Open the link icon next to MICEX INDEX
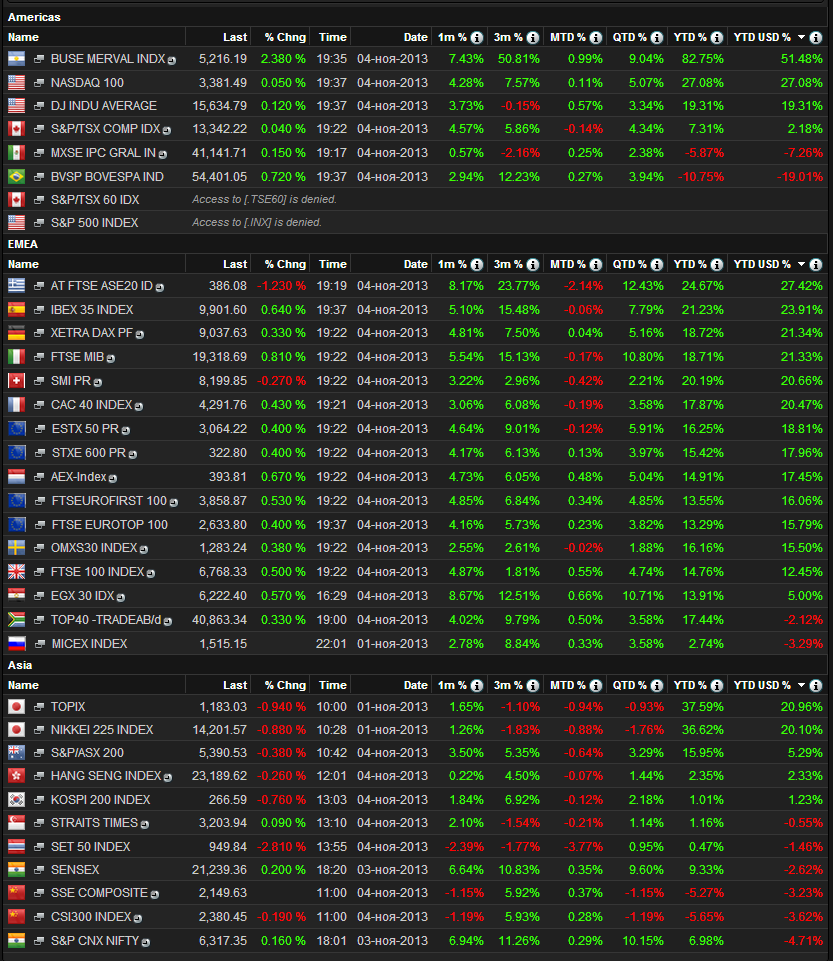 (x=40, y=644)
